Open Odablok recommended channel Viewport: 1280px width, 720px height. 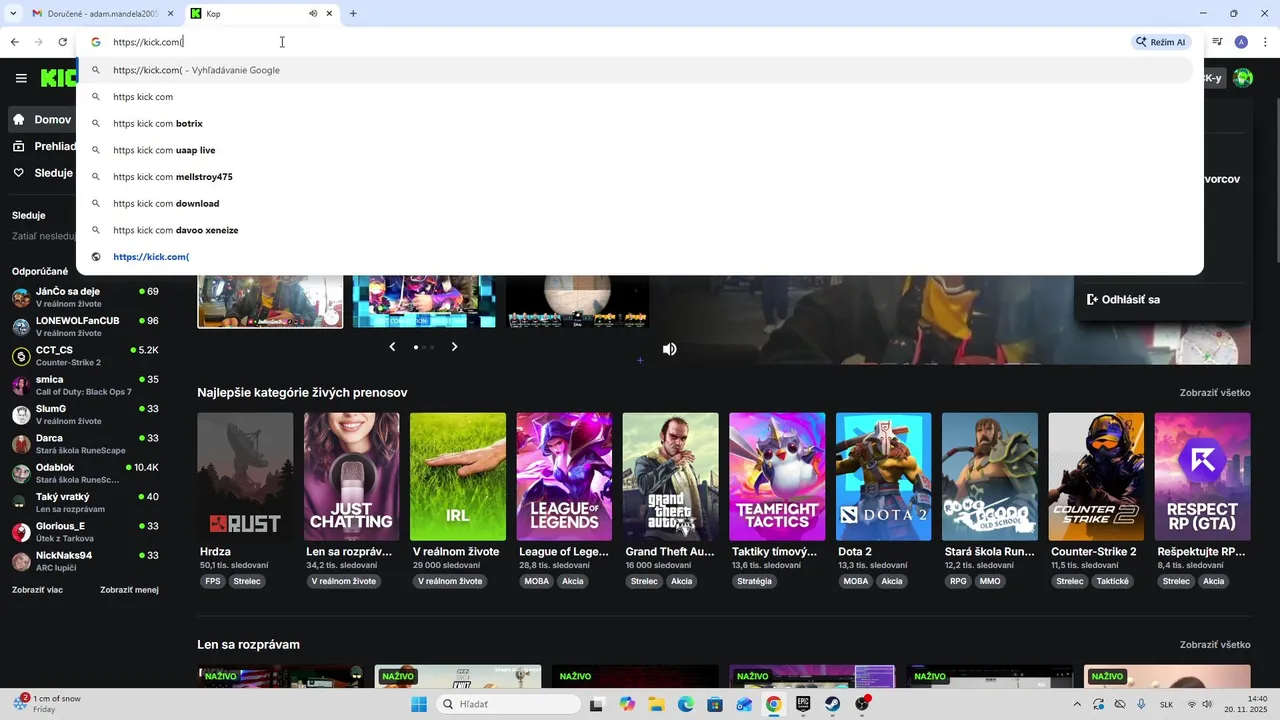click(85, 473)
